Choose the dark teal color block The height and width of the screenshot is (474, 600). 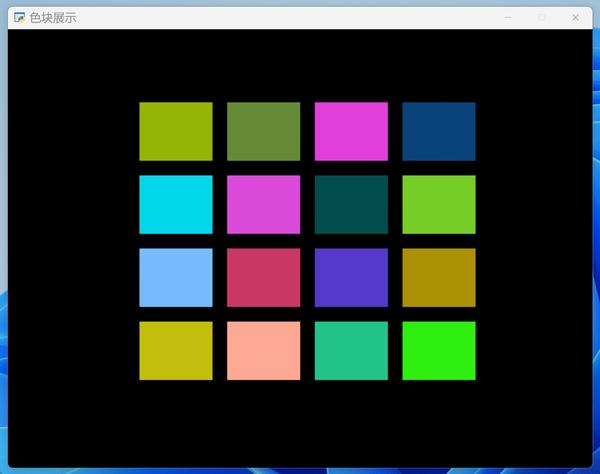coord(351,204)
